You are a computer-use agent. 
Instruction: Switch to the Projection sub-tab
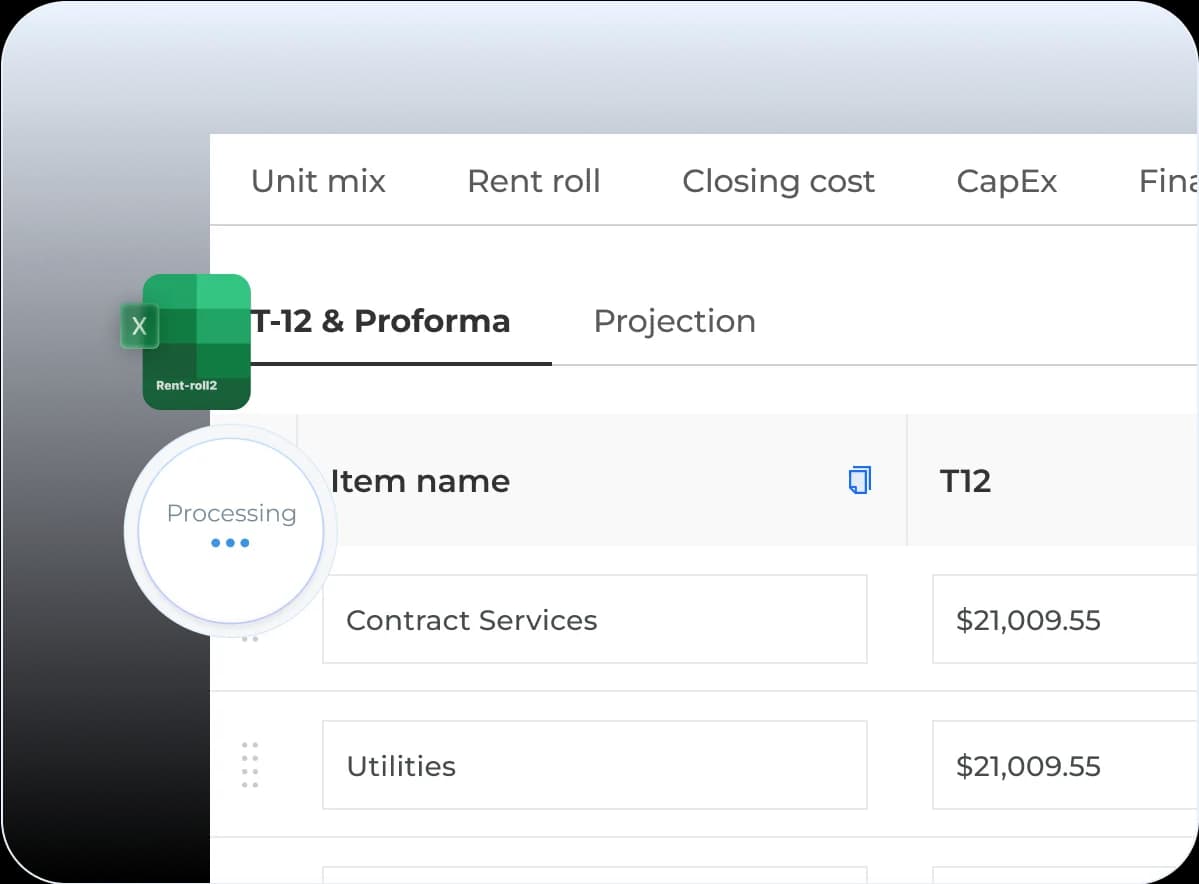(x=674, y=321)
